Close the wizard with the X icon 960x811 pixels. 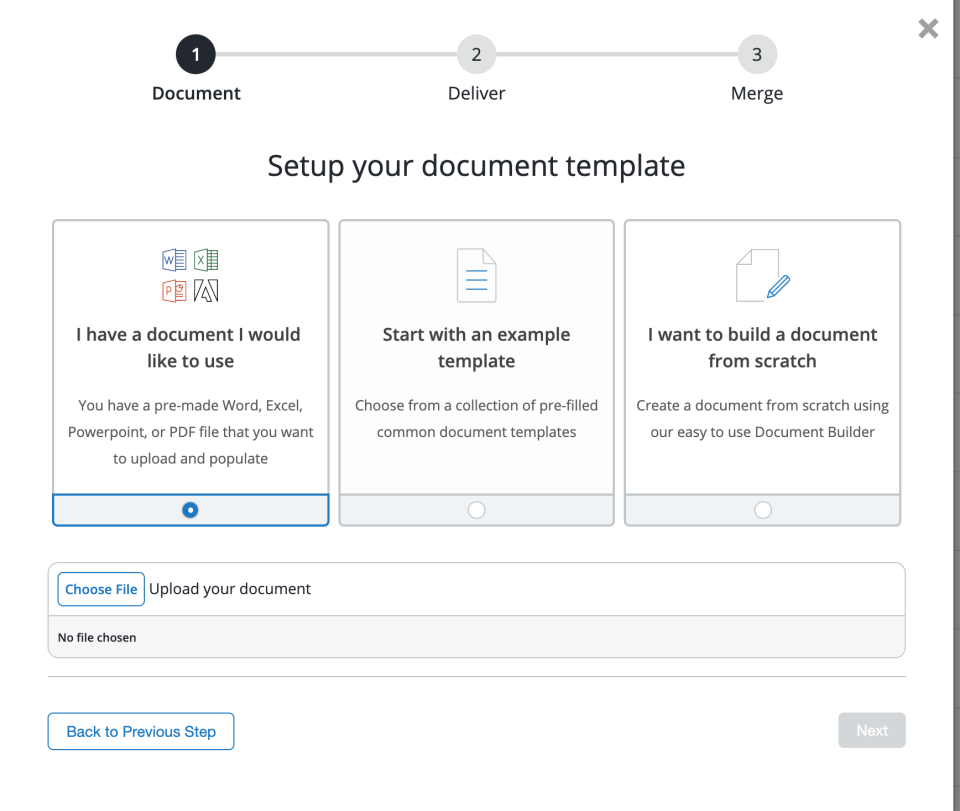[928, 28]
